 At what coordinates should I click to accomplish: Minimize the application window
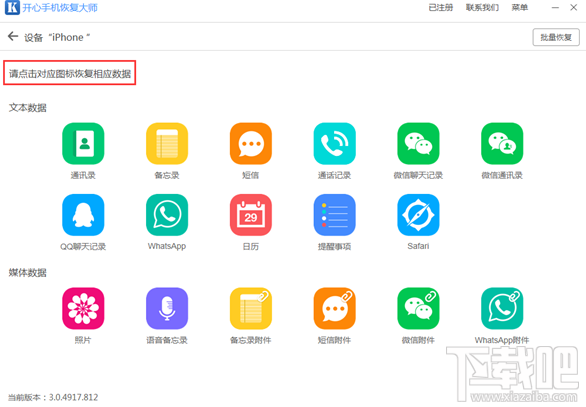555,7
